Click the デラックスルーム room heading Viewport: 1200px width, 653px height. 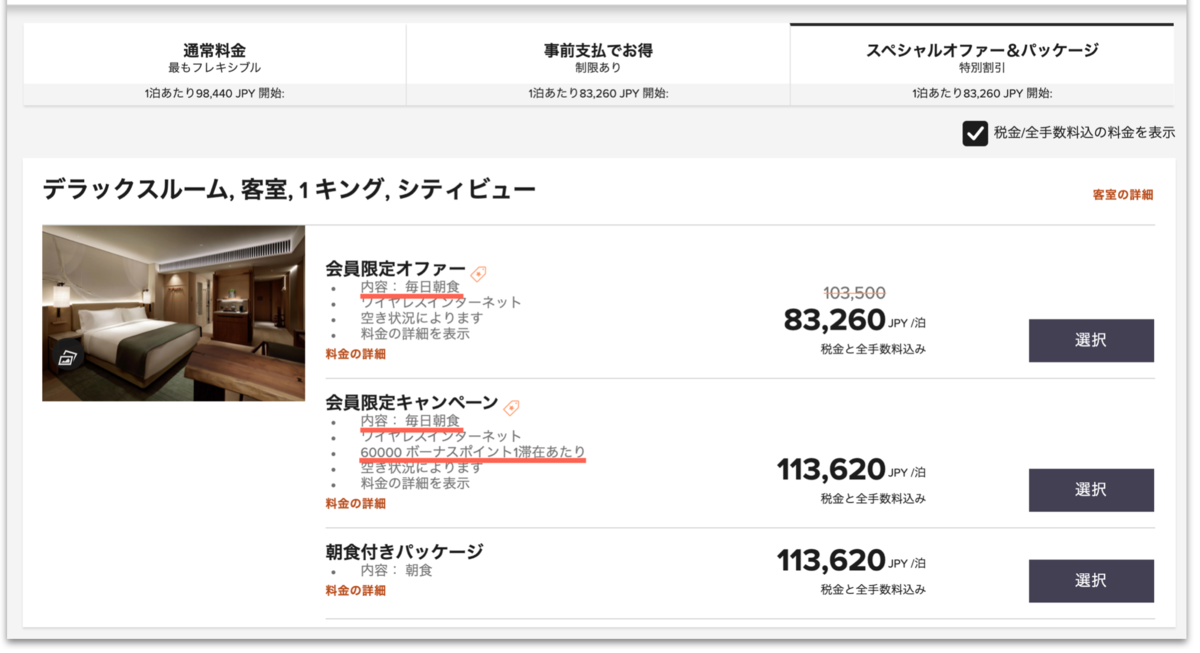tap(290, 189)
